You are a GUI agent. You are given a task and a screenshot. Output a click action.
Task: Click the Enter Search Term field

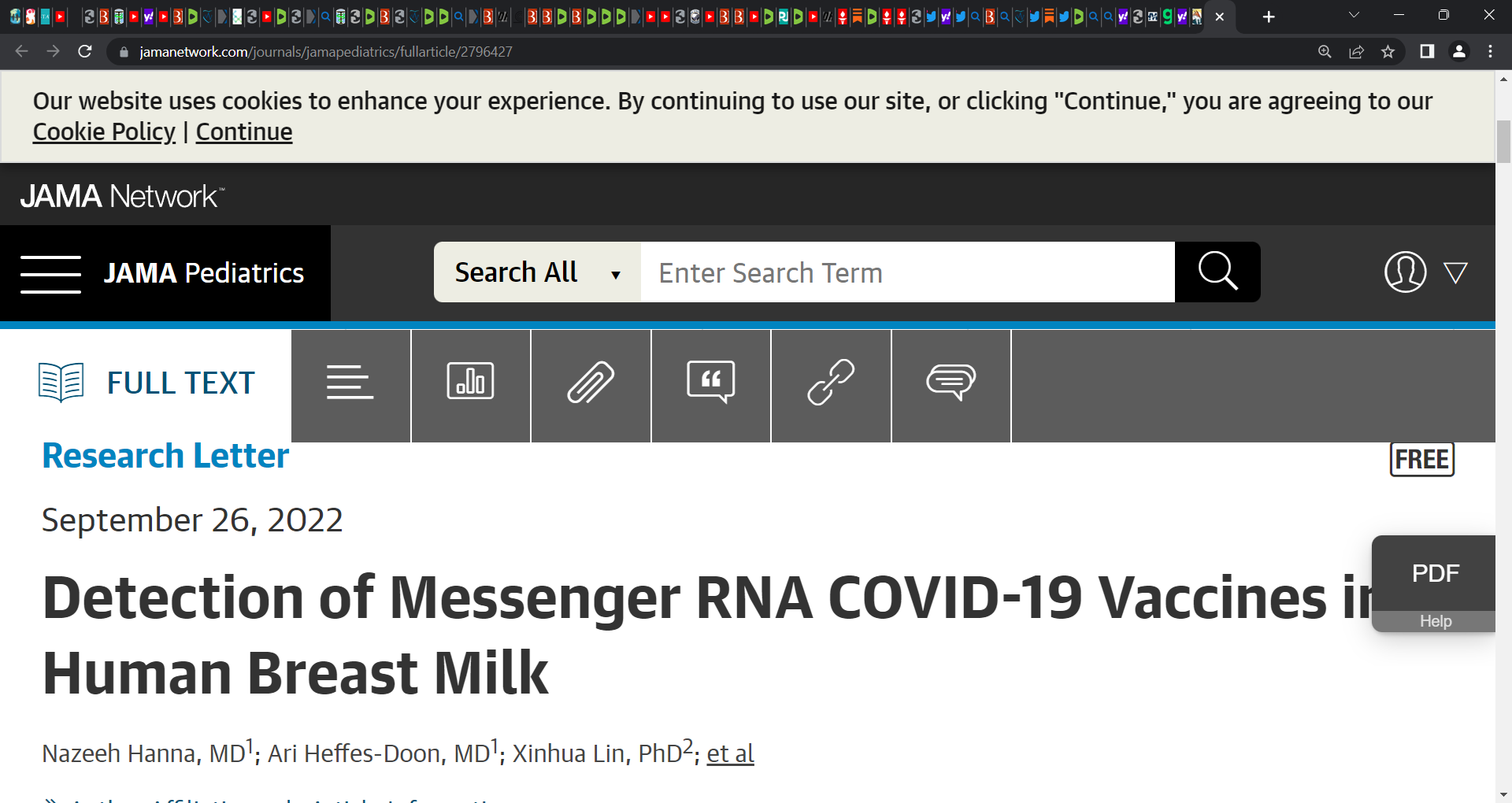pos(907,272)
